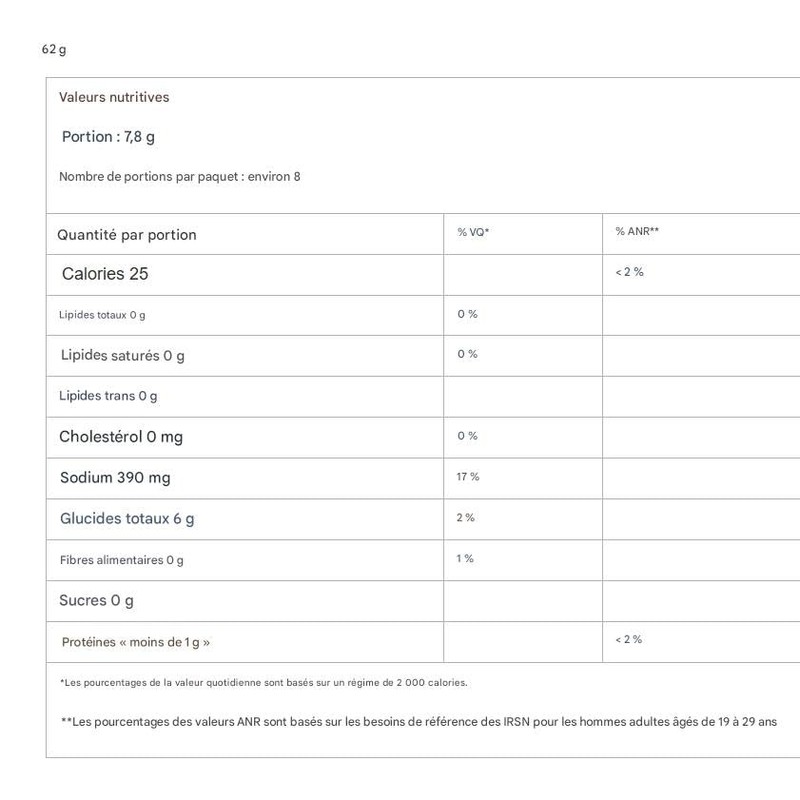Select the "Portion : 7,8 g" line
Screen dimensions: 800x800
pyautogui.click(x=108, y=136)
